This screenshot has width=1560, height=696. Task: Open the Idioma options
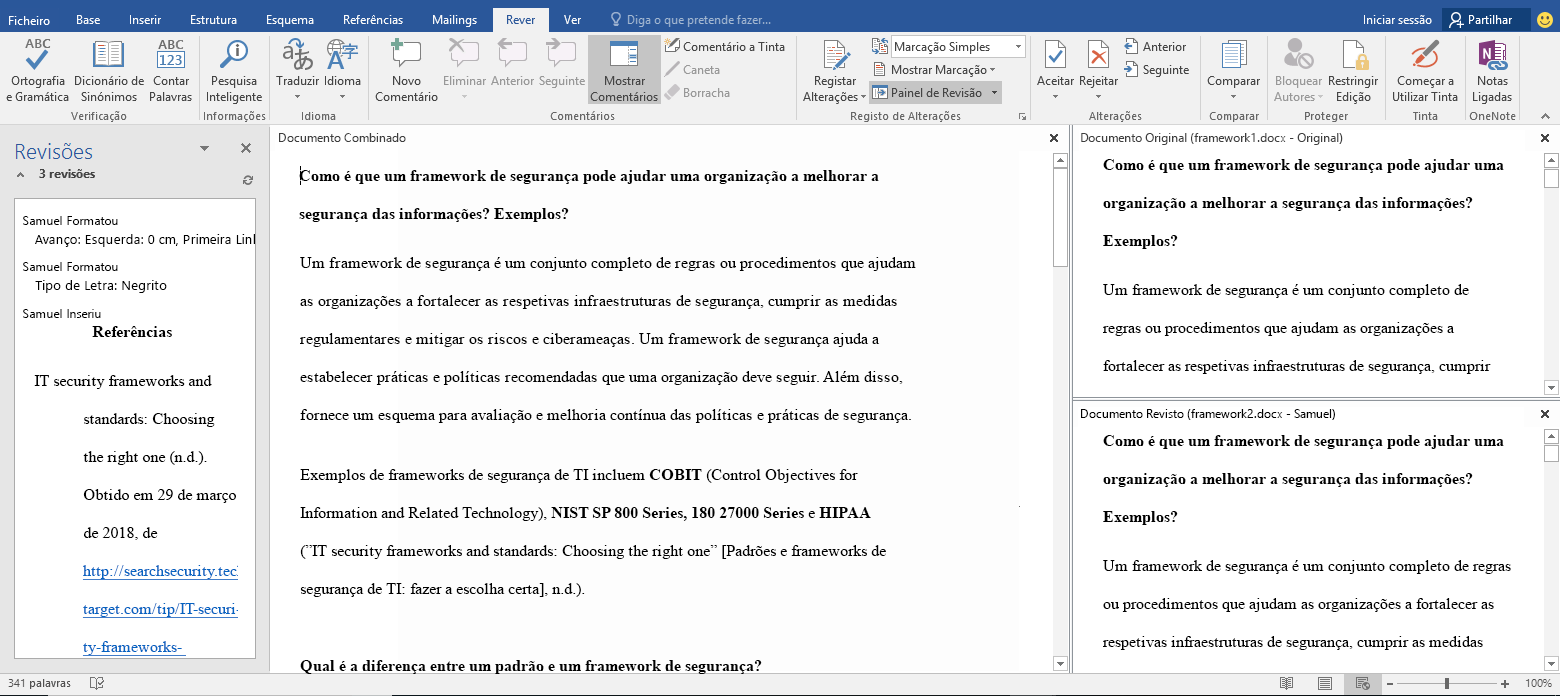click(342, 71)
